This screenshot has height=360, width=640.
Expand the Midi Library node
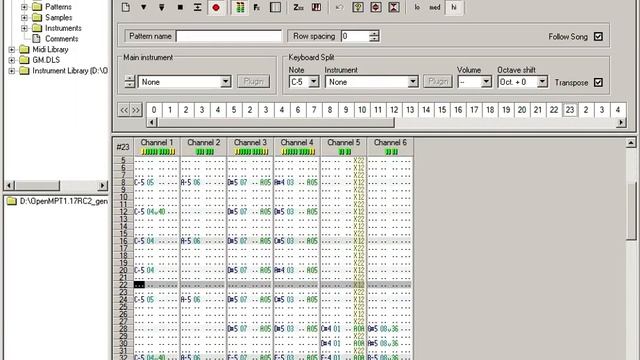pos(11,49)
